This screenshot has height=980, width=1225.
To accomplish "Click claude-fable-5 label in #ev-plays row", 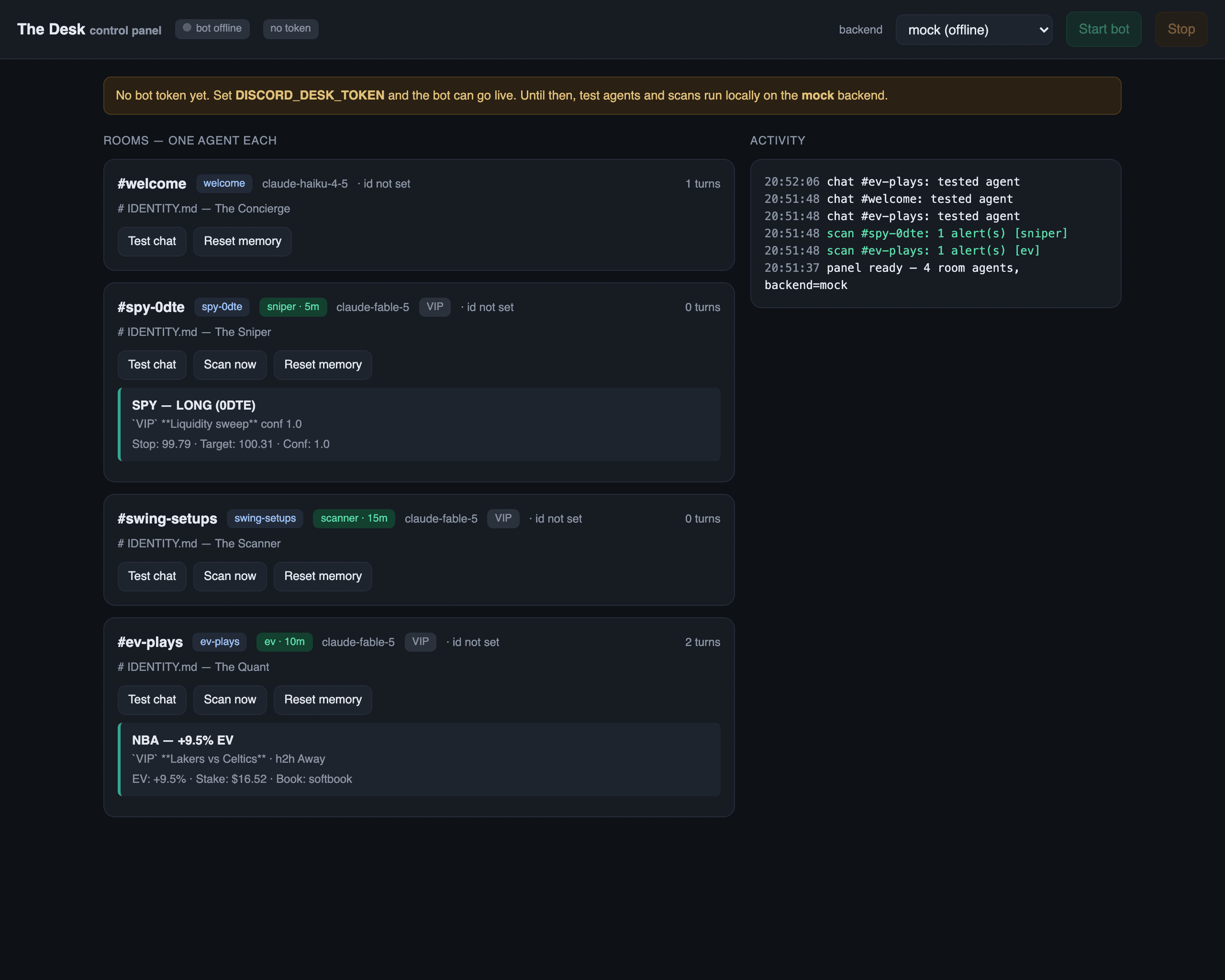I will point(358,642).
